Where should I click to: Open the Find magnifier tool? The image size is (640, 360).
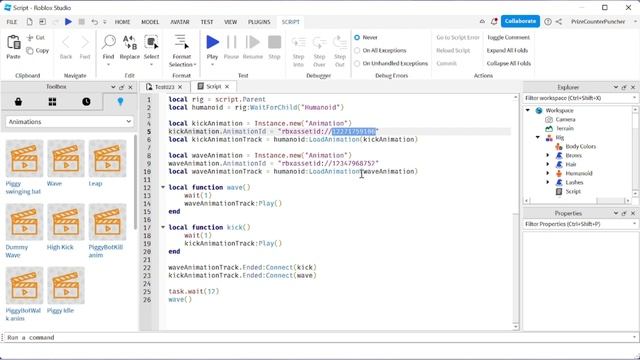(x=109, y=42)
